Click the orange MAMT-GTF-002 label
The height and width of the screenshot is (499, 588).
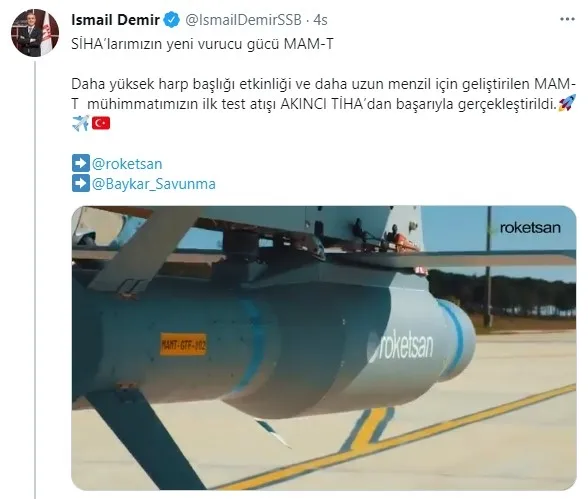click(183, 344)
